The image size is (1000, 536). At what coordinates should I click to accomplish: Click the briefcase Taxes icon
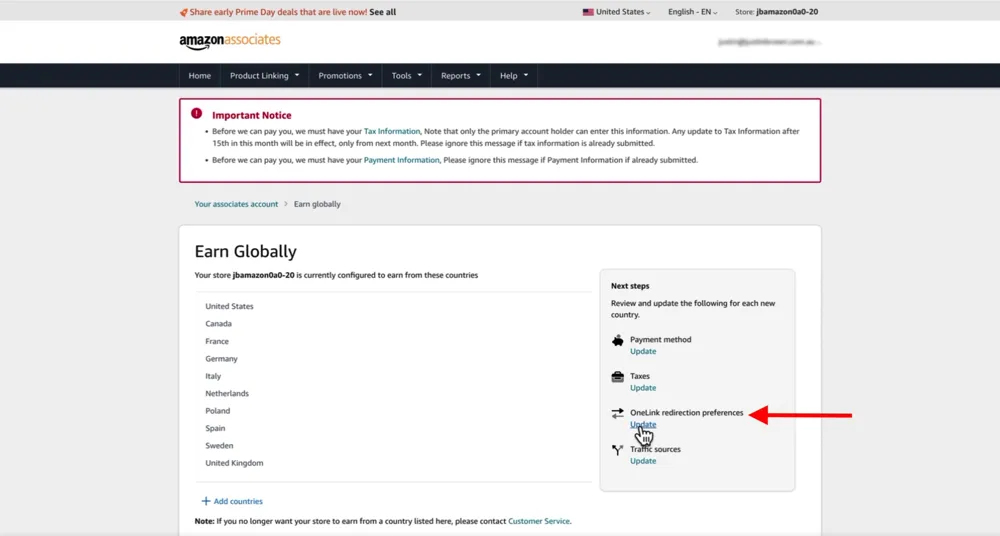click(618, 377)
